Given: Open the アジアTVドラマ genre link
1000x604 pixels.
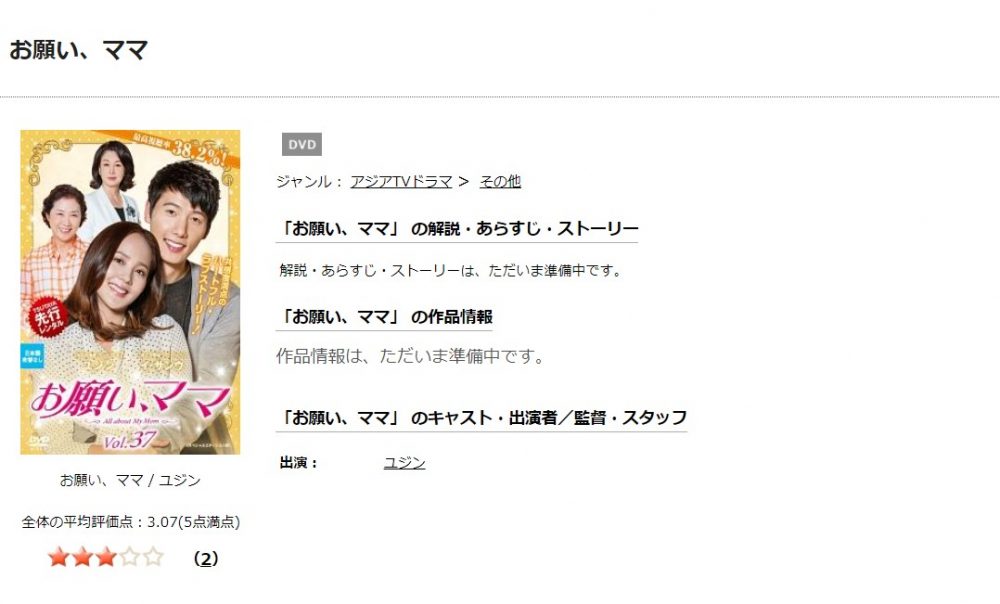Looking at the screenshot, I should point(401,182).
